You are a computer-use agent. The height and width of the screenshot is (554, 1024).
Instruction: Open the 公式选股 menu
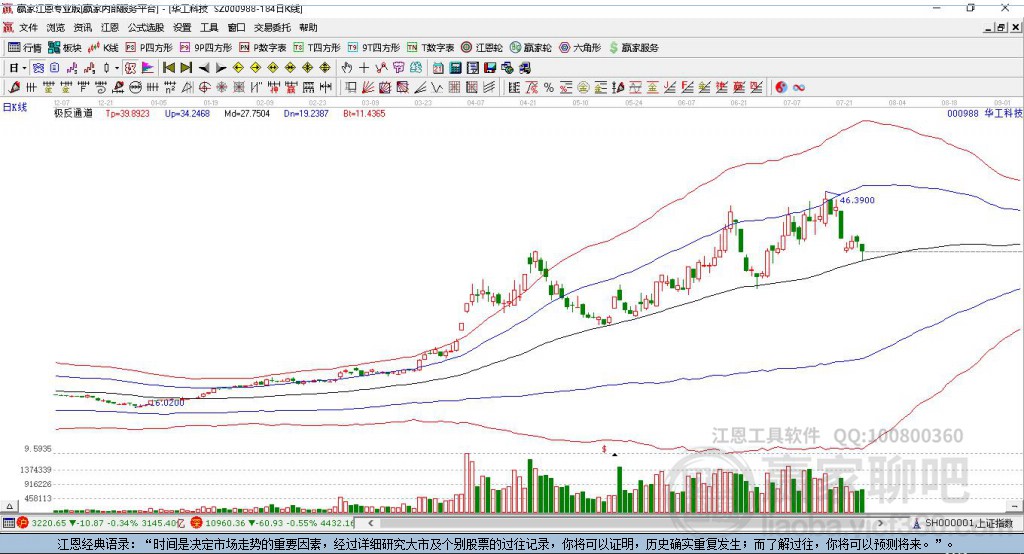point(146,27)
